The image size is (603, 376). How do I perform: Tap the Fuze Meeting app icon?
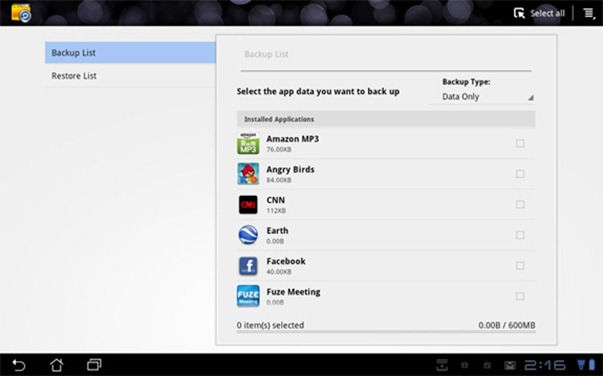[x=248, y=296]
